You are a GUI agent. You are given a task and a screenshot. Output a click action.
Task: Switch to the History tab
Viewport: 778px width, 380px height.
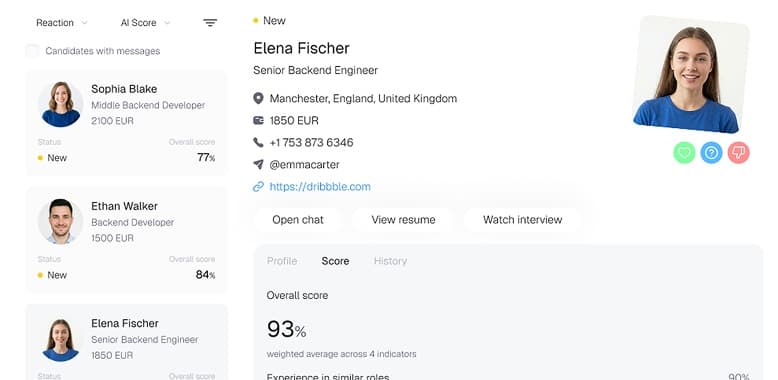[390, 261]
